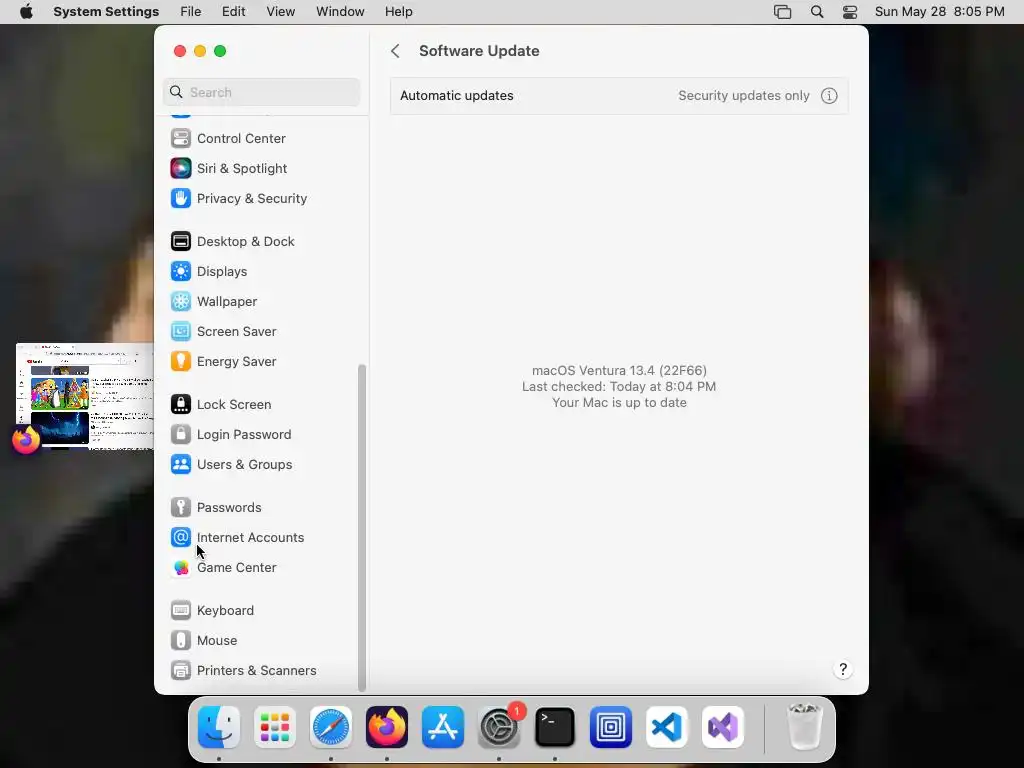
Task: Open the Help menu
Action: click(x=398, y=12)
